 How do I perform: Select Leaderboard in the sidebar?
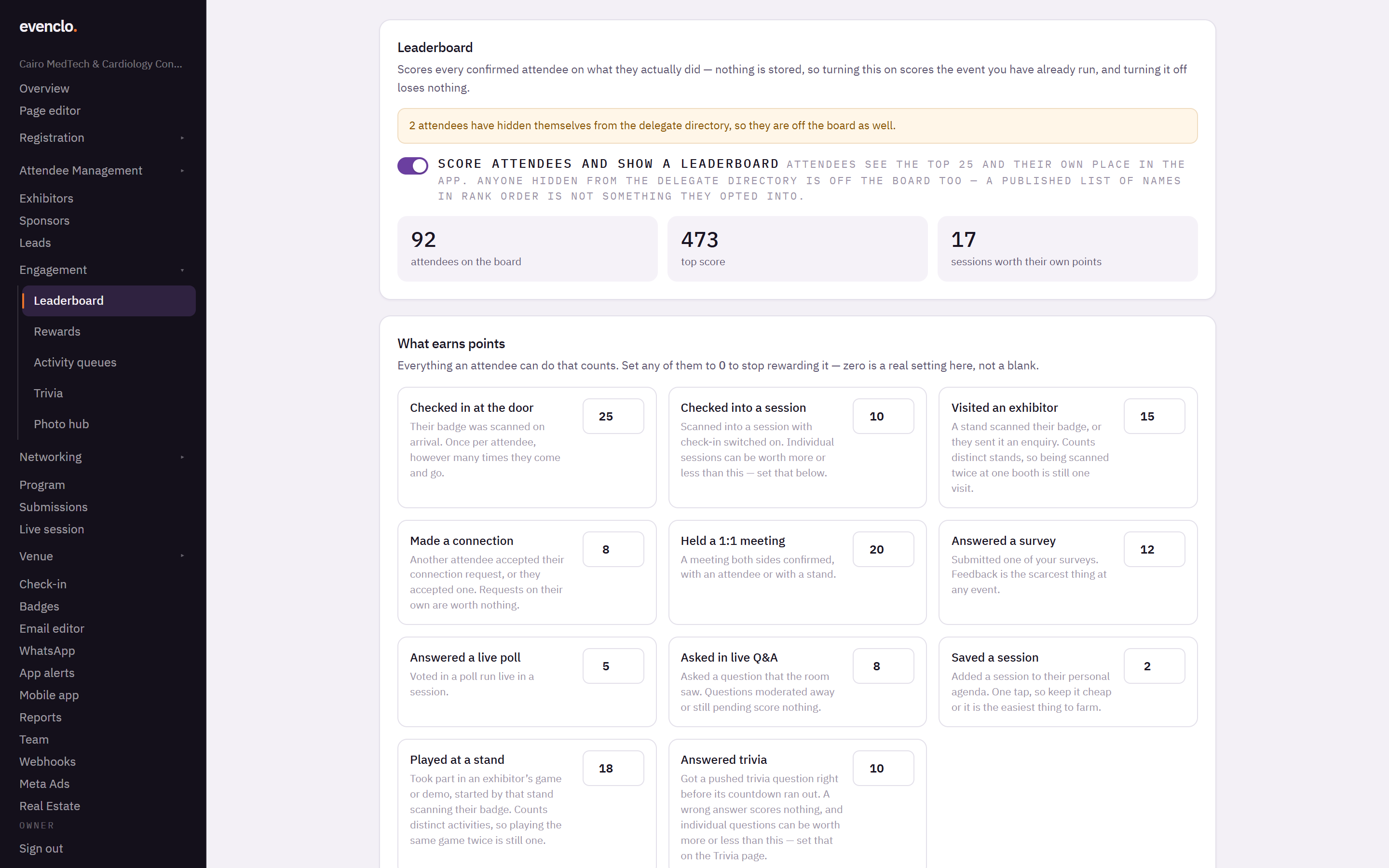[109, 301]
